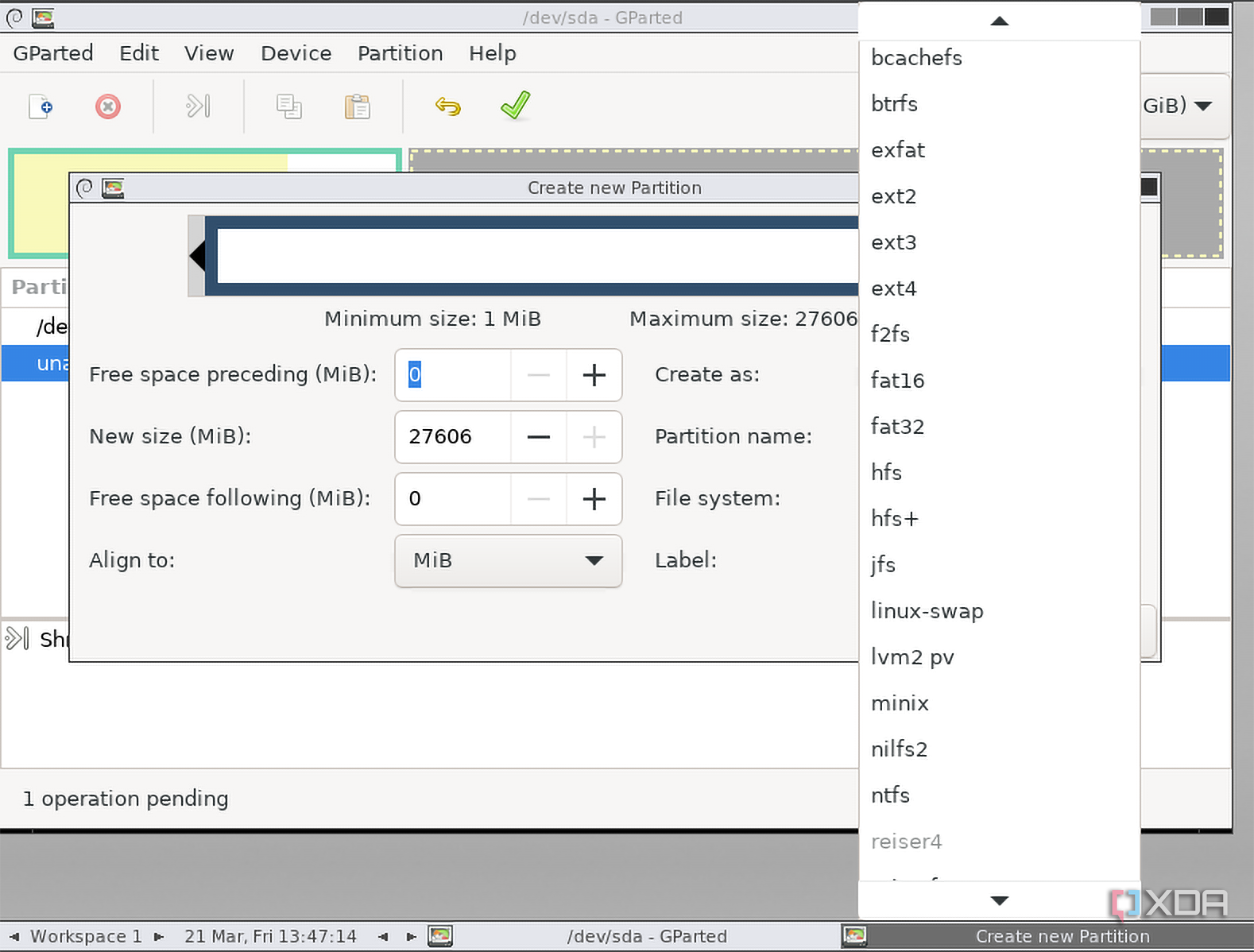The width and height of the screenshot is (1254, 952).
Task: Click the Copy partition toolbar icon
Action: [x=288, y=106]
